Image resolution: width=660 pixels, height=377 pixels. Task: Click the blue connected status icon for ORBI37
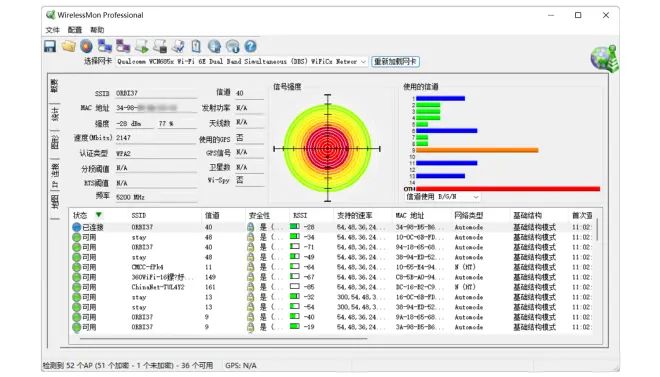tap(77, 227)
